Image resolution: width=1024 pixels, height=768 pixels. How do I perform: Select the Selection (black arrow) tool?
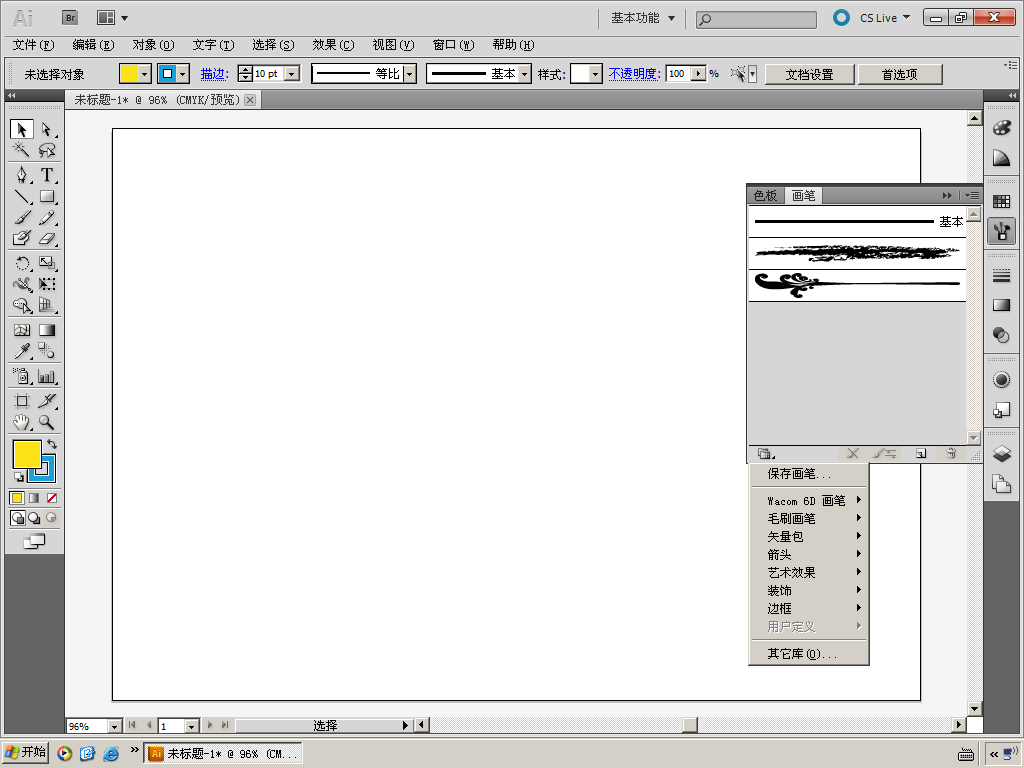point(22,129)
